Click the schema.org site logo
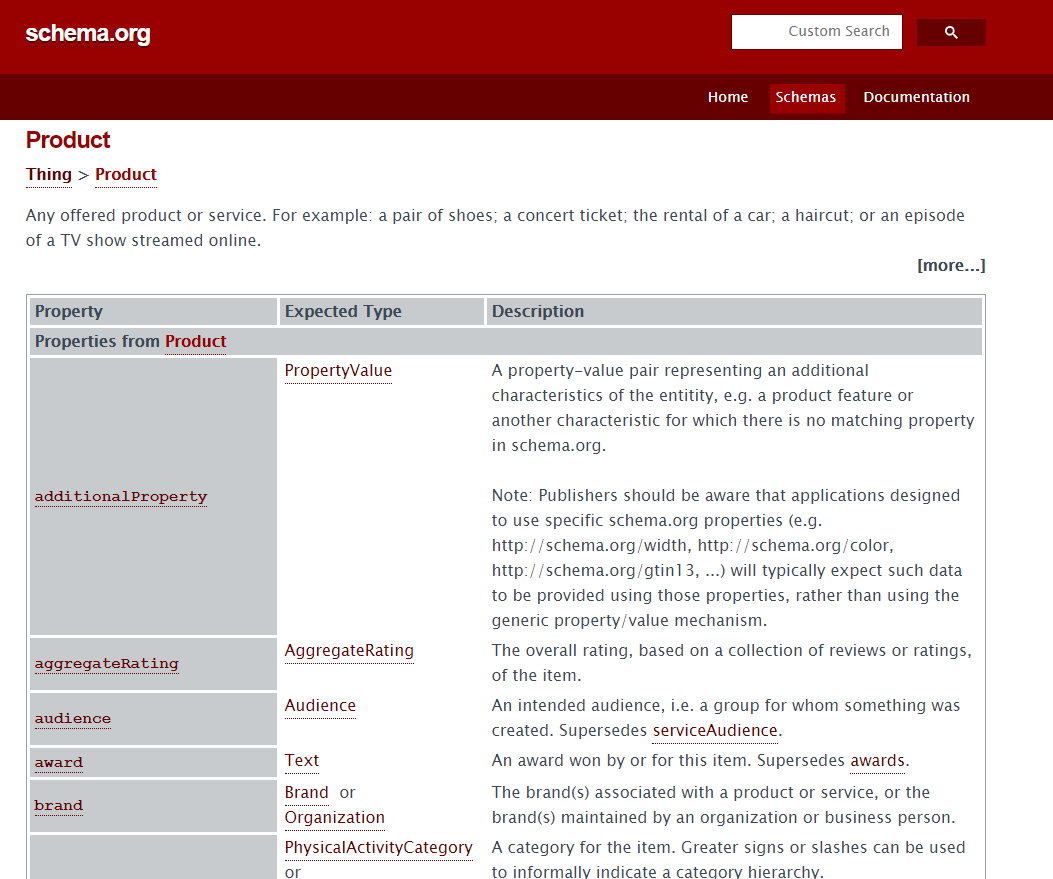The width and height of the screenshot is (1053, 879). pyautogui.click(x=88, y=33)
